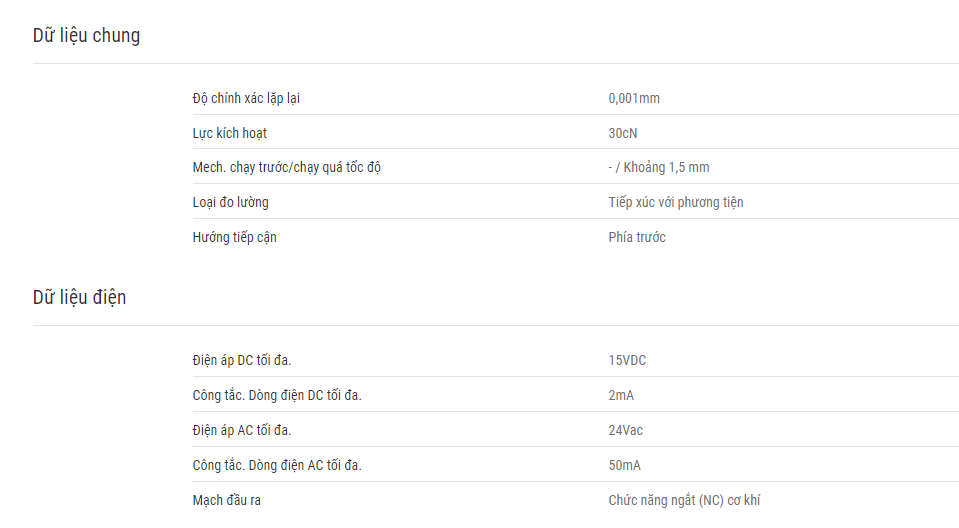Select the 24Vac value
Viewport: 959px width, 528px height.
tap(626, 430)
